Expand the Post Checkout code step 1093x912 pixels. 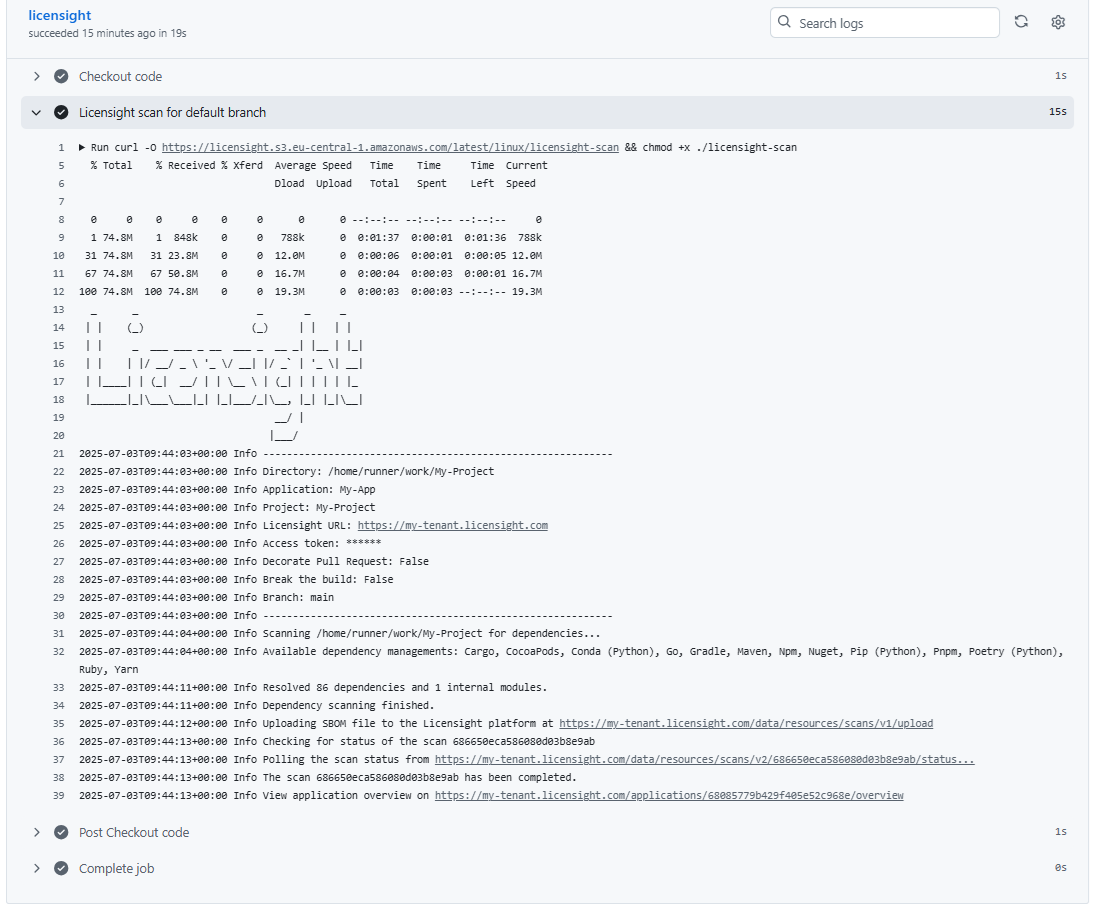click(37, 831)
